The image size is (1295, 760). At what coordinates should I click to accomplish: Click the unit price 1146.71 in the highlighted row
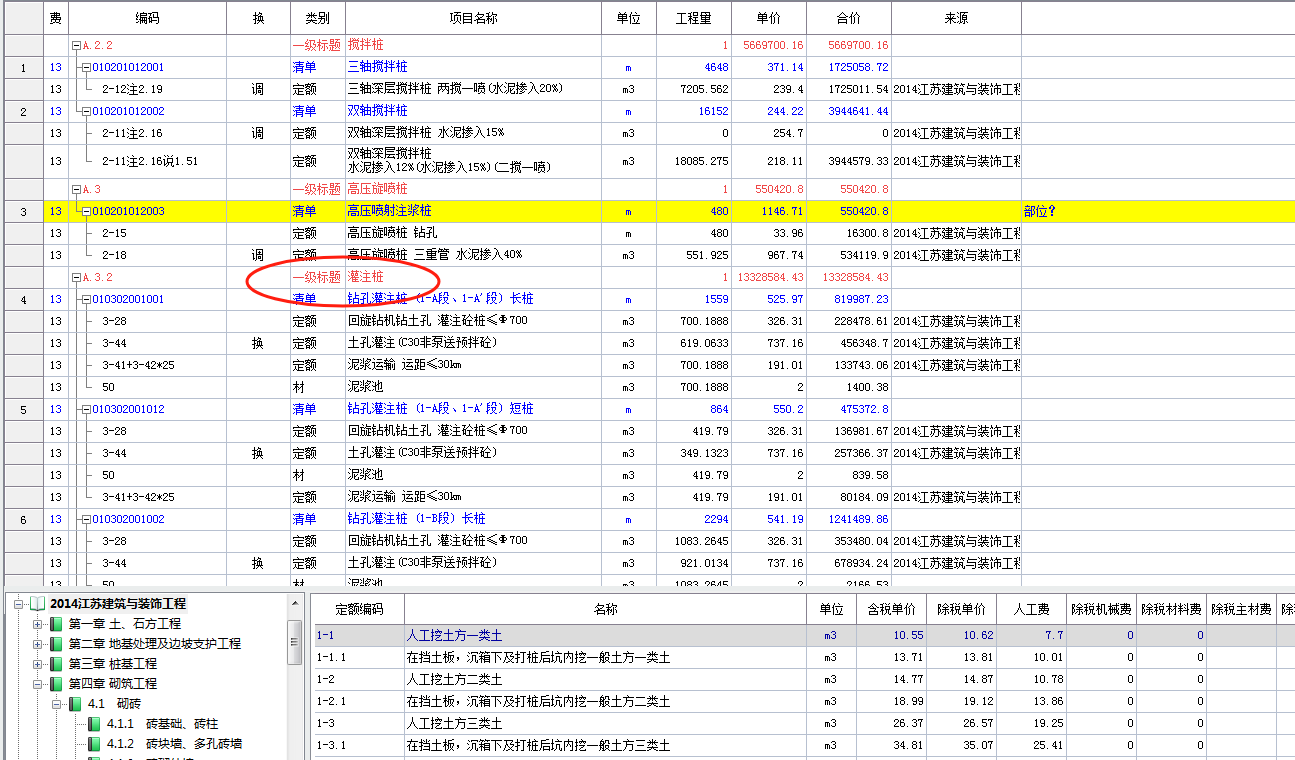[x=769, y=212]
